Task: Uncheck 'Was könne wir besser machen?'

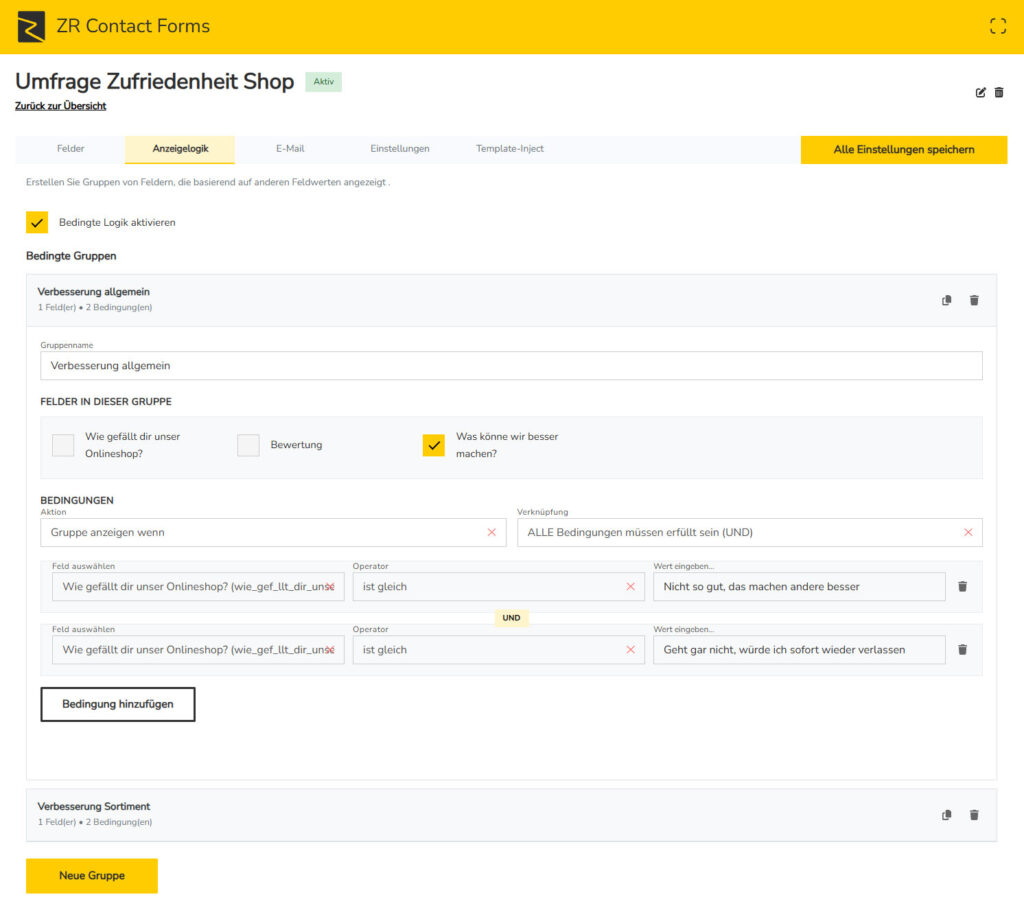Action: [x=433, y=444]
